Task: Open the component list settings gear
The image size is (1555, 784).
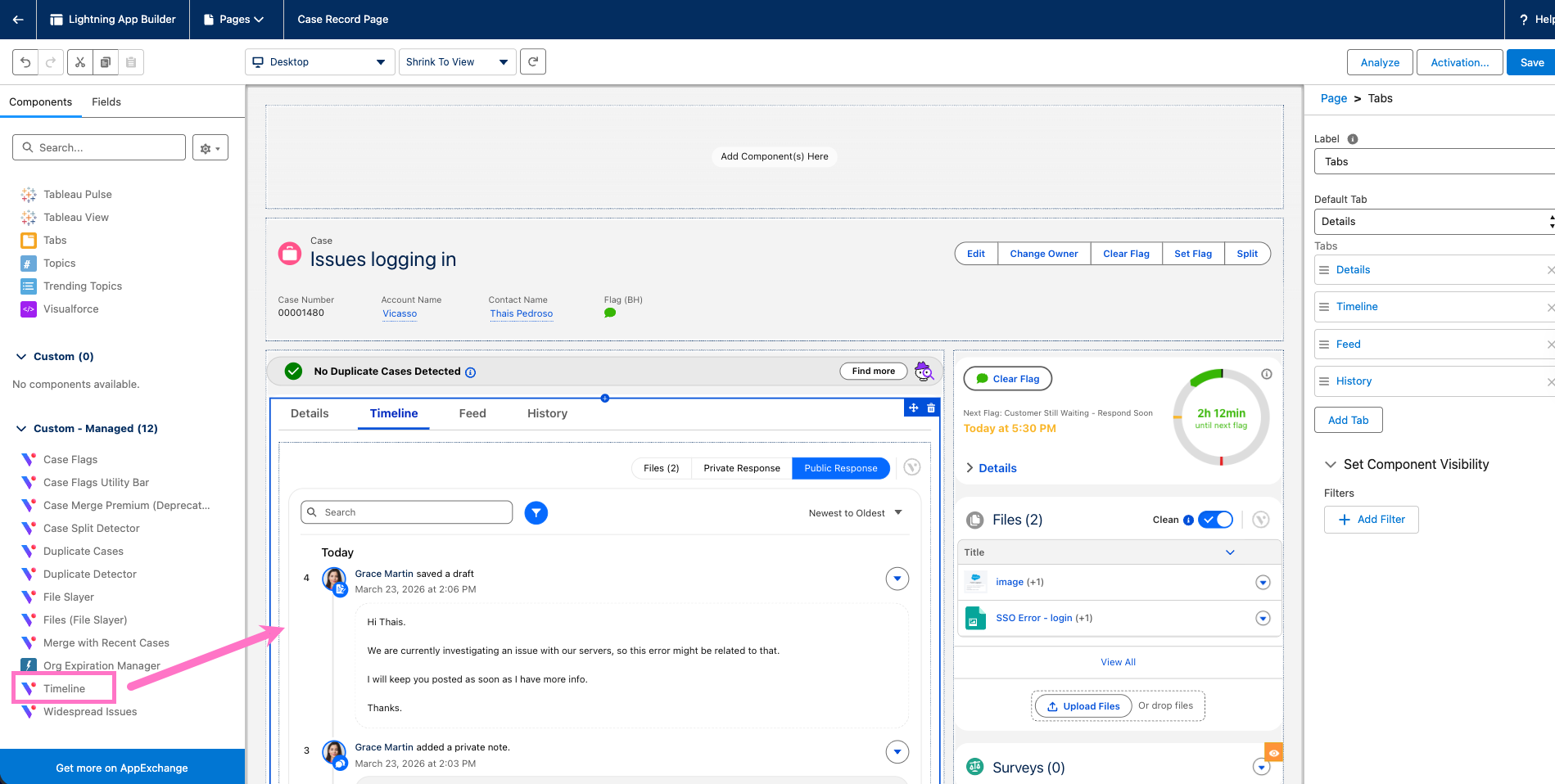Action: coord(210,148)
